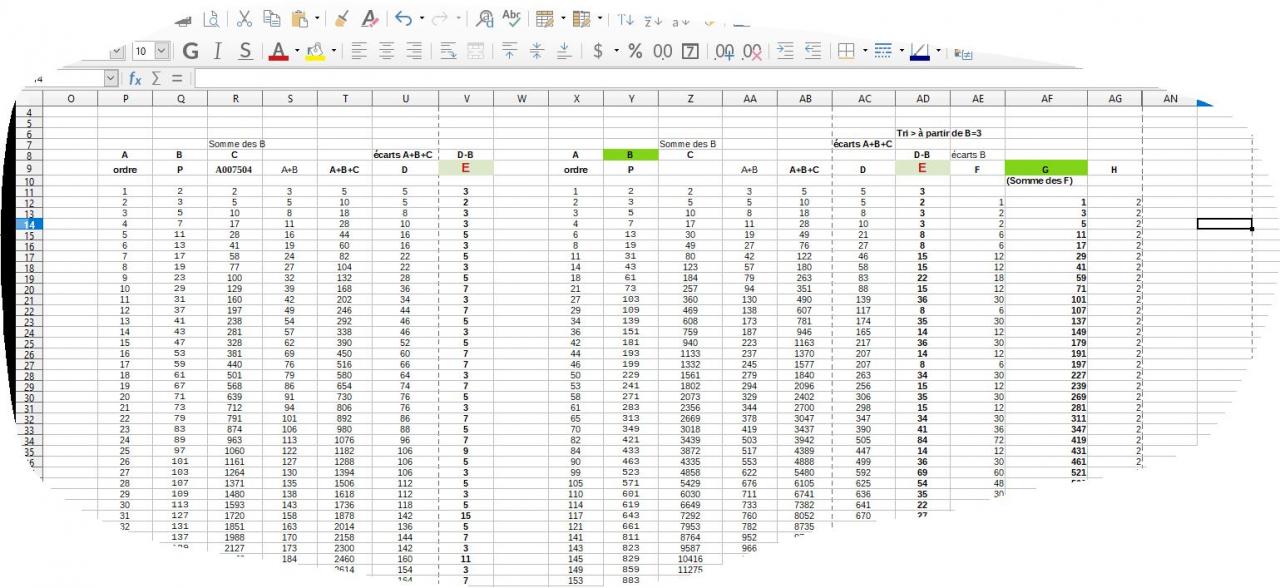The image size is (1280, 588).
Task: Click the Cut scissors icon
Action: click(x=244, y=19)
